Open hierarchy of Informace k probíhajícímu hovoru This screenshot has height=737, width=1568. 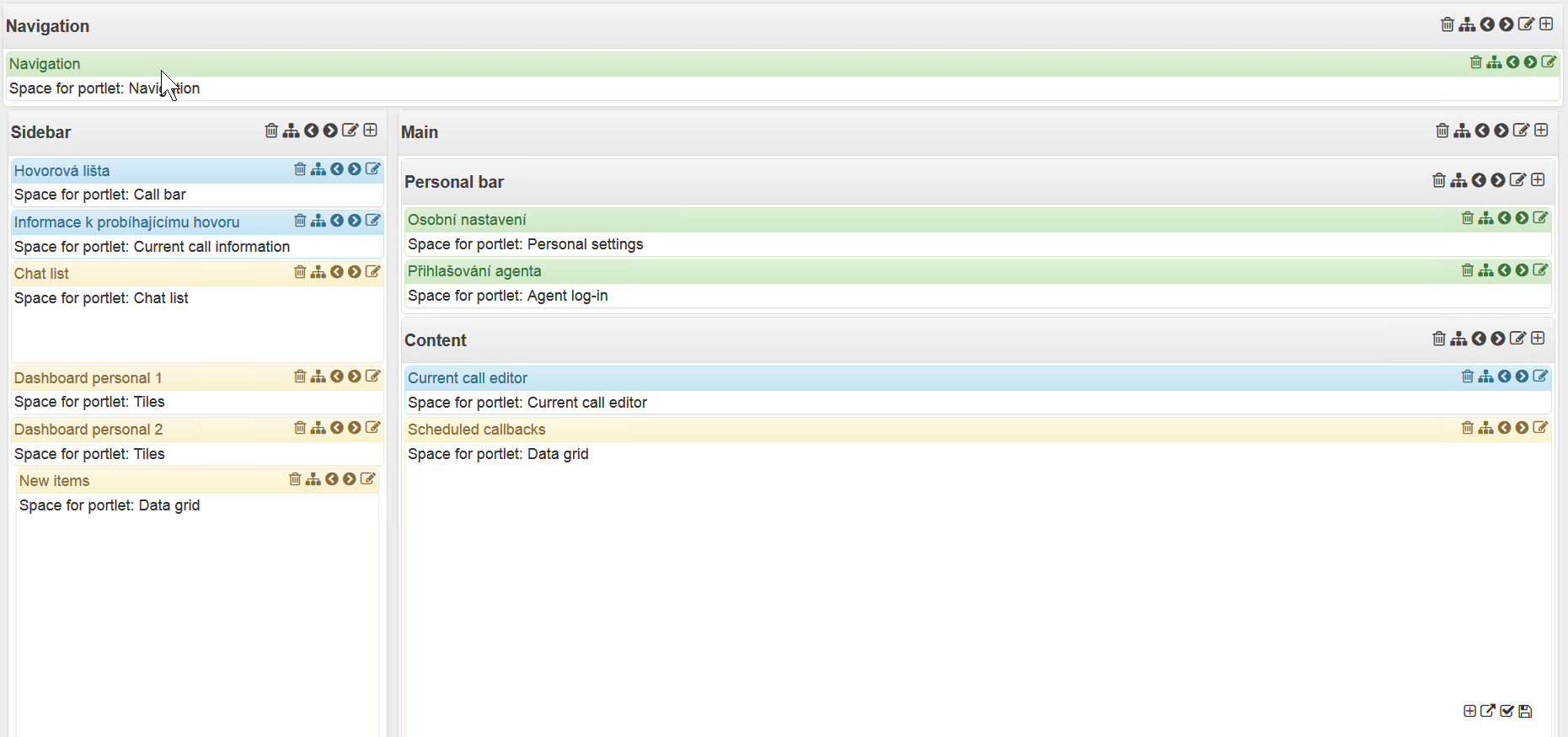click(x=318, y=221)
